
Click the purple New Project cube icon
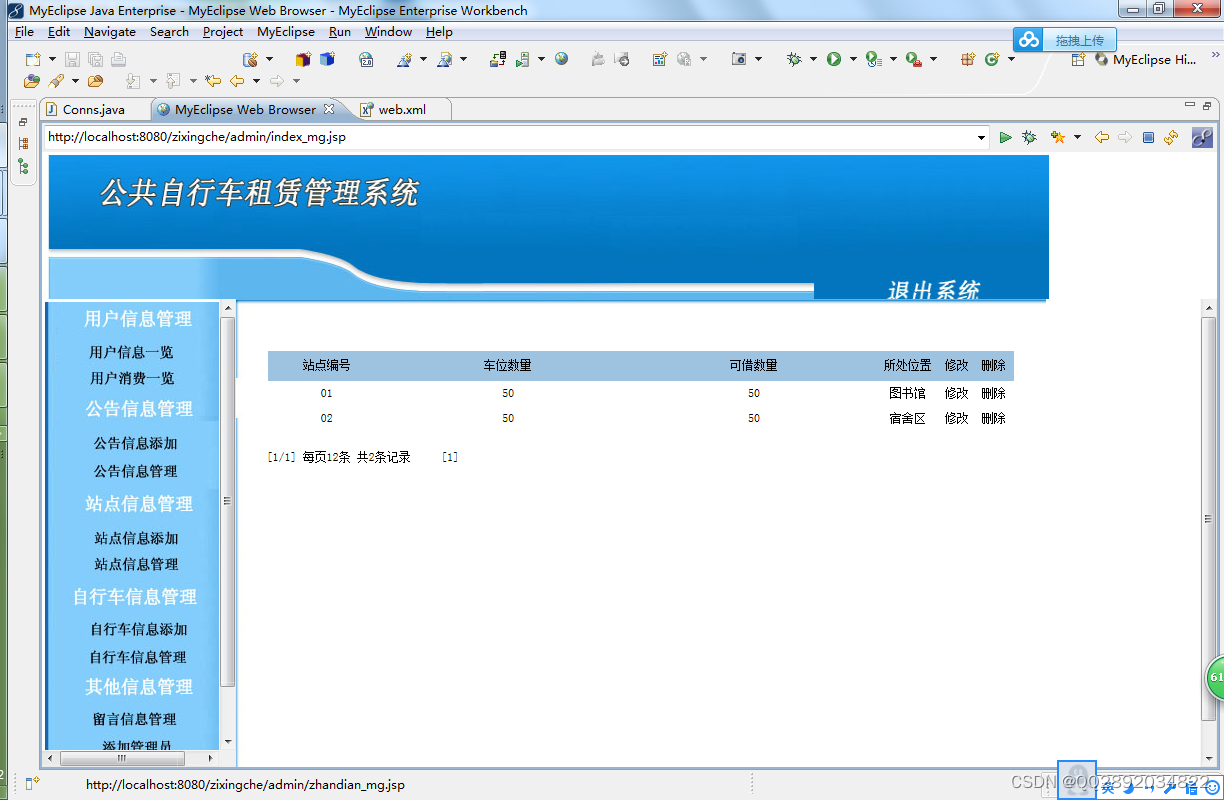(x=302, y=58)
